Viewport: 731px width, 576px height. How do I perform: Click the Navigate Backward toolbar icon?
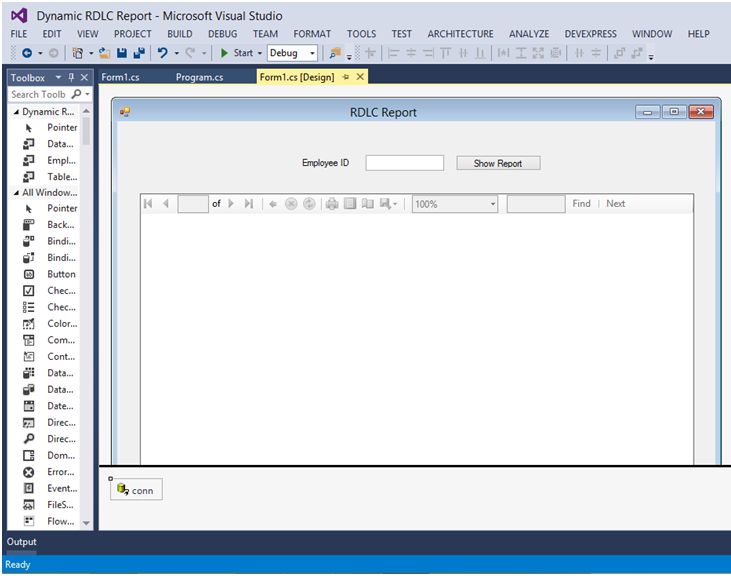(x=27, y=53)
